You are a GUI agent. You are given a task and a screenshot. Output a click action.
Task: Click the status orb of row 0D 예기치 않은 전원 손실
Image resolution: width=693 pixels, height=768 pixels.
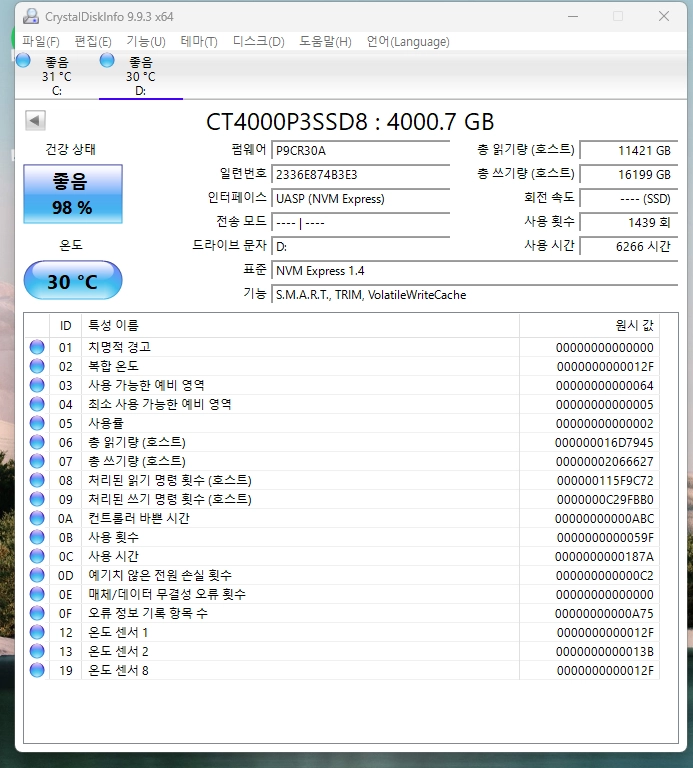[x=37, y=575]
